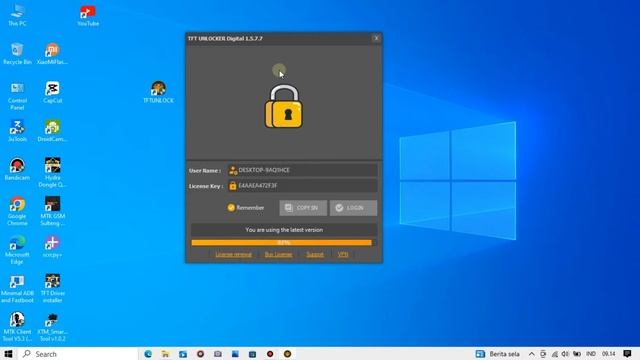Open the MTK Client Tool desktop icon
Image resolution: width=640 pixels, height=360 pixels.
[x=17, y=327]
